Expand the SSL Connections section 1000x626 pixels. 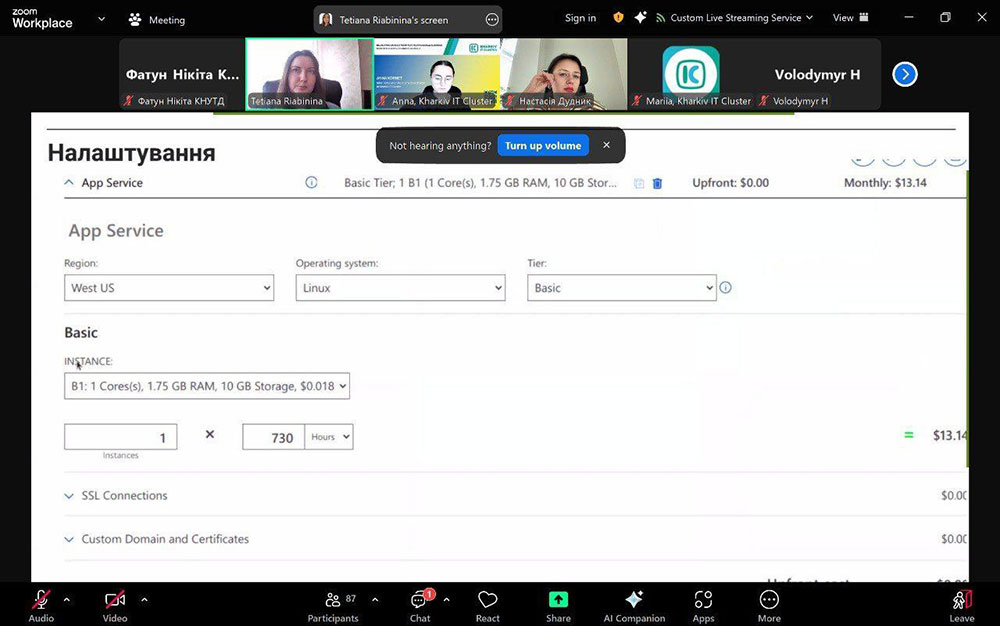coord(116,495)
